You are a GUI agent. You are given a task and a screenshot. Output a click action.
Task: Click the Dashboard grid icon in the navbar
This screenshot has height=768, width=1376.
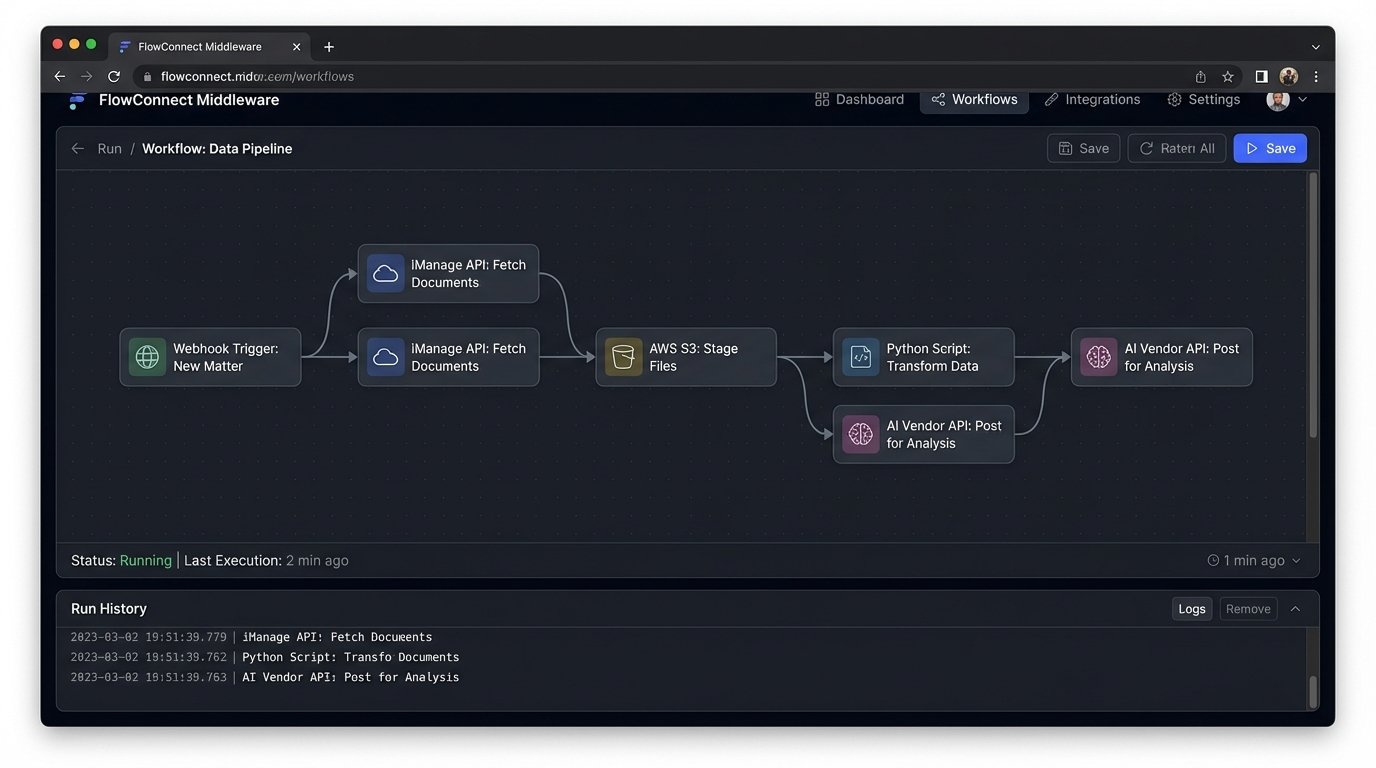[822, 99]
